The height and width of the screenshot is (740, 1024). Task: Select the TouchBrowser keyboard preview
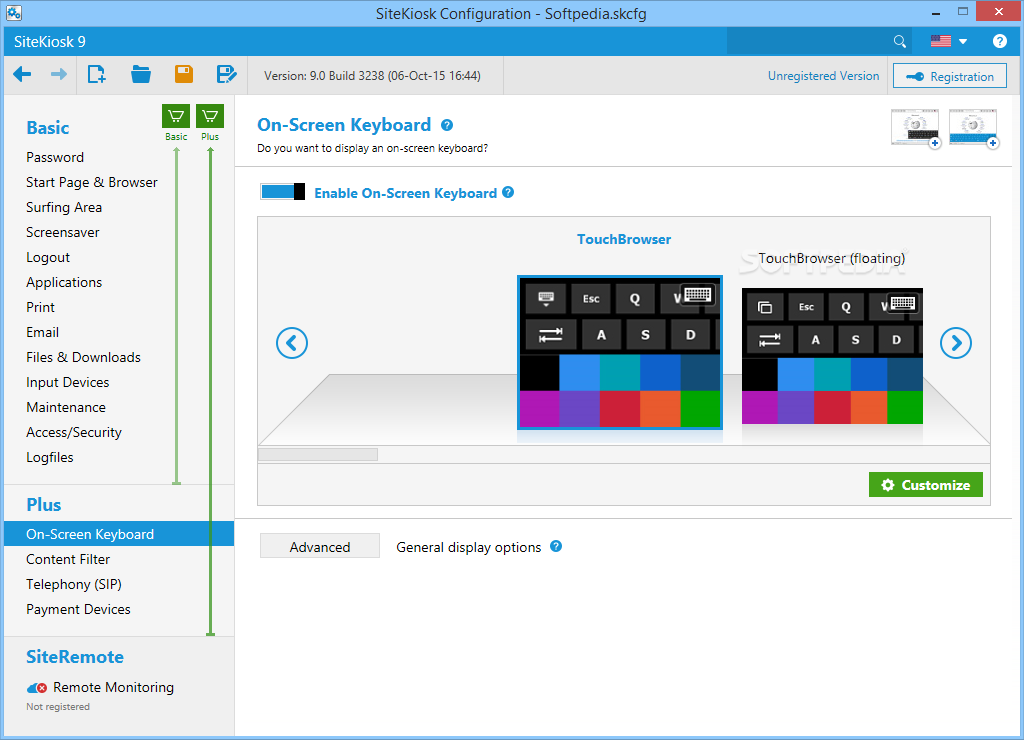(x=620, y=353)
